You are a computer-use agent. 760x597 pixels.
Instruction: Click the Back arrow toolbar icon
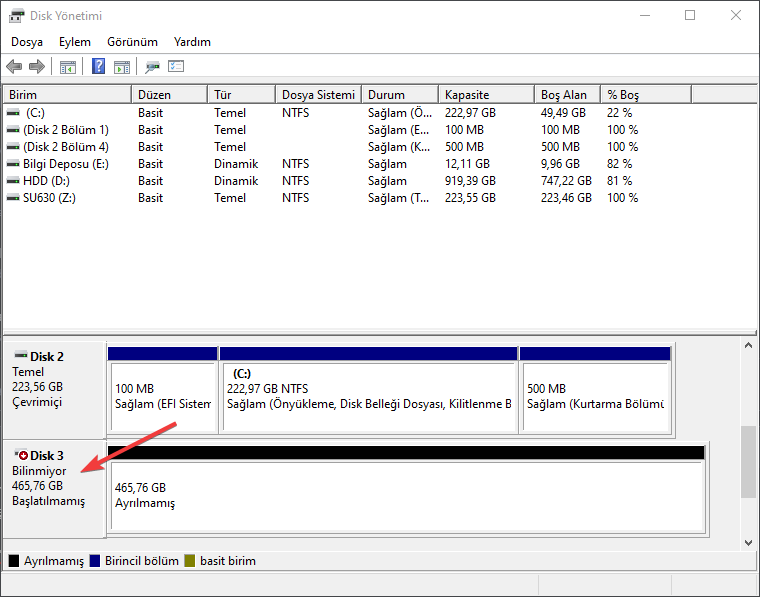[14, 66]
